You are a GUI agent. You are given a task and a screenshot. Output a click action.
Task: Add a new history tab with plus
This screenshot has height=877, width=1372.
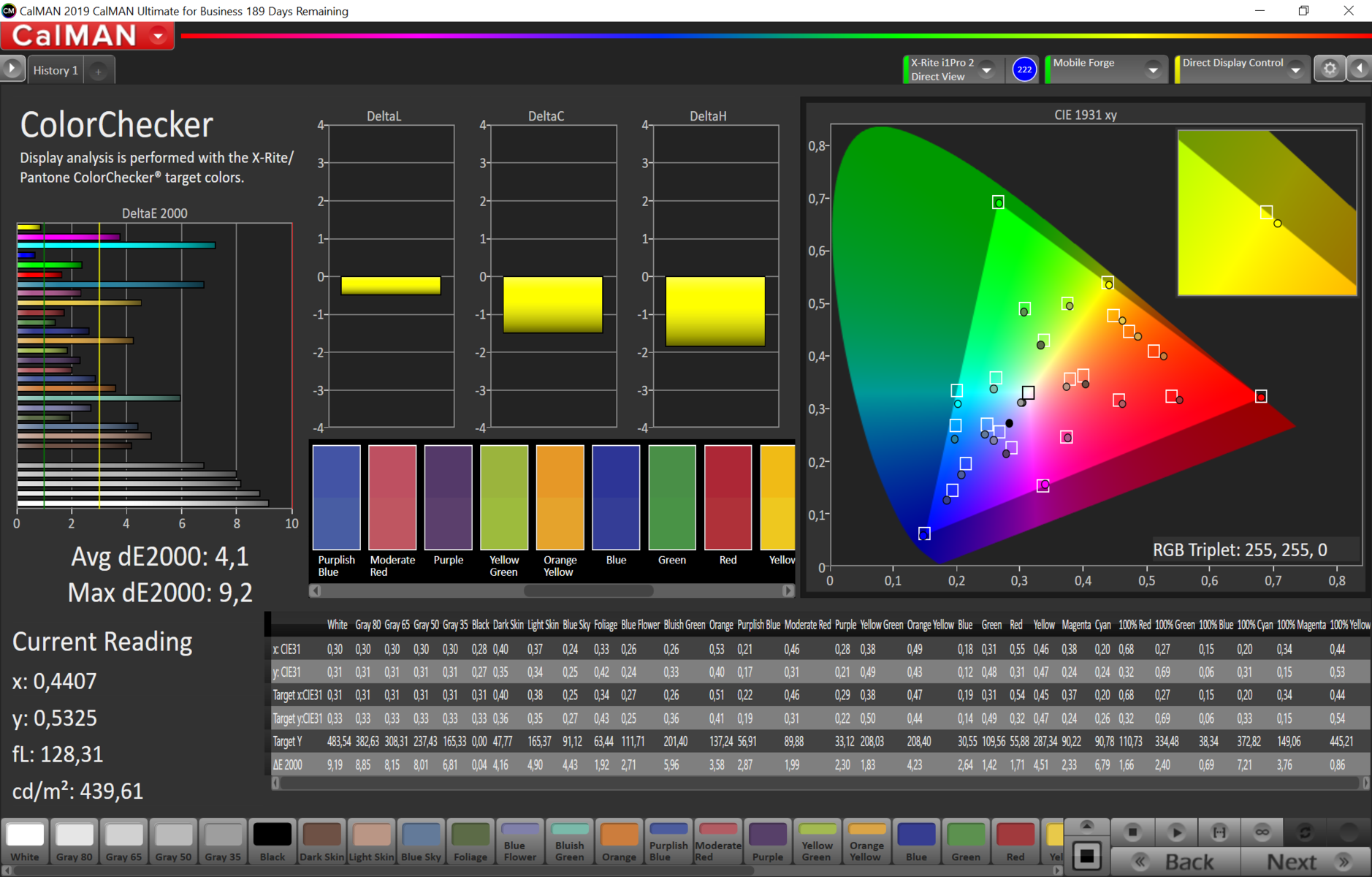[98, 71]
